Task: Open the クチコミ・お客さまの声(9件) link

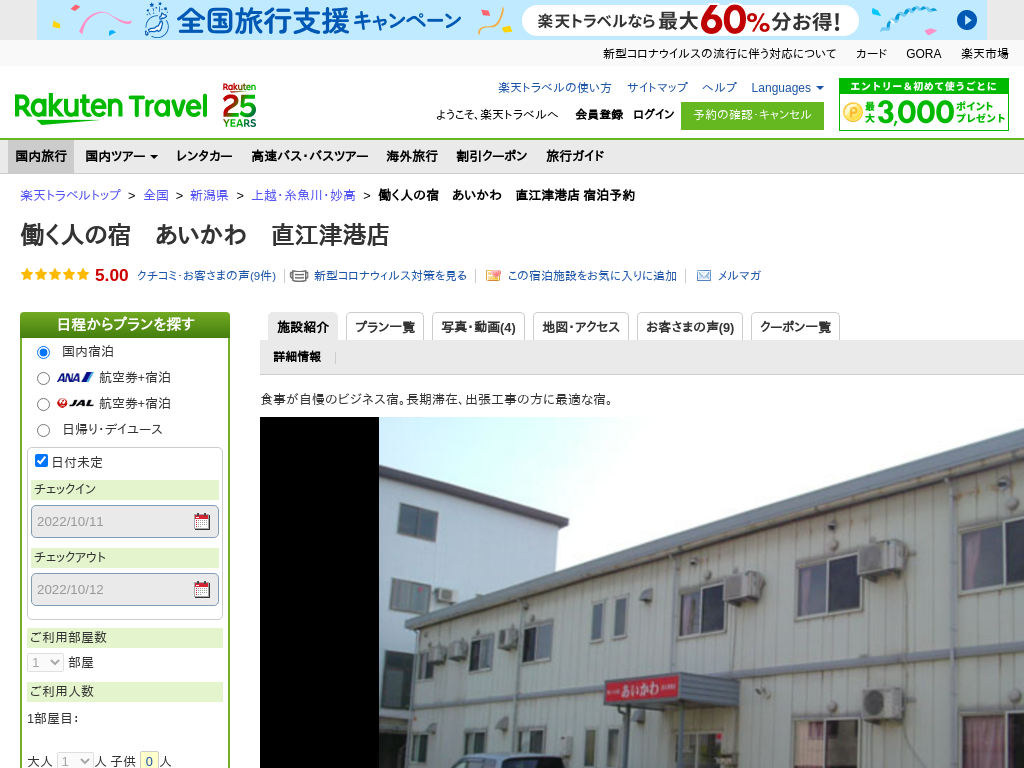Action: (x=206, y=276)
